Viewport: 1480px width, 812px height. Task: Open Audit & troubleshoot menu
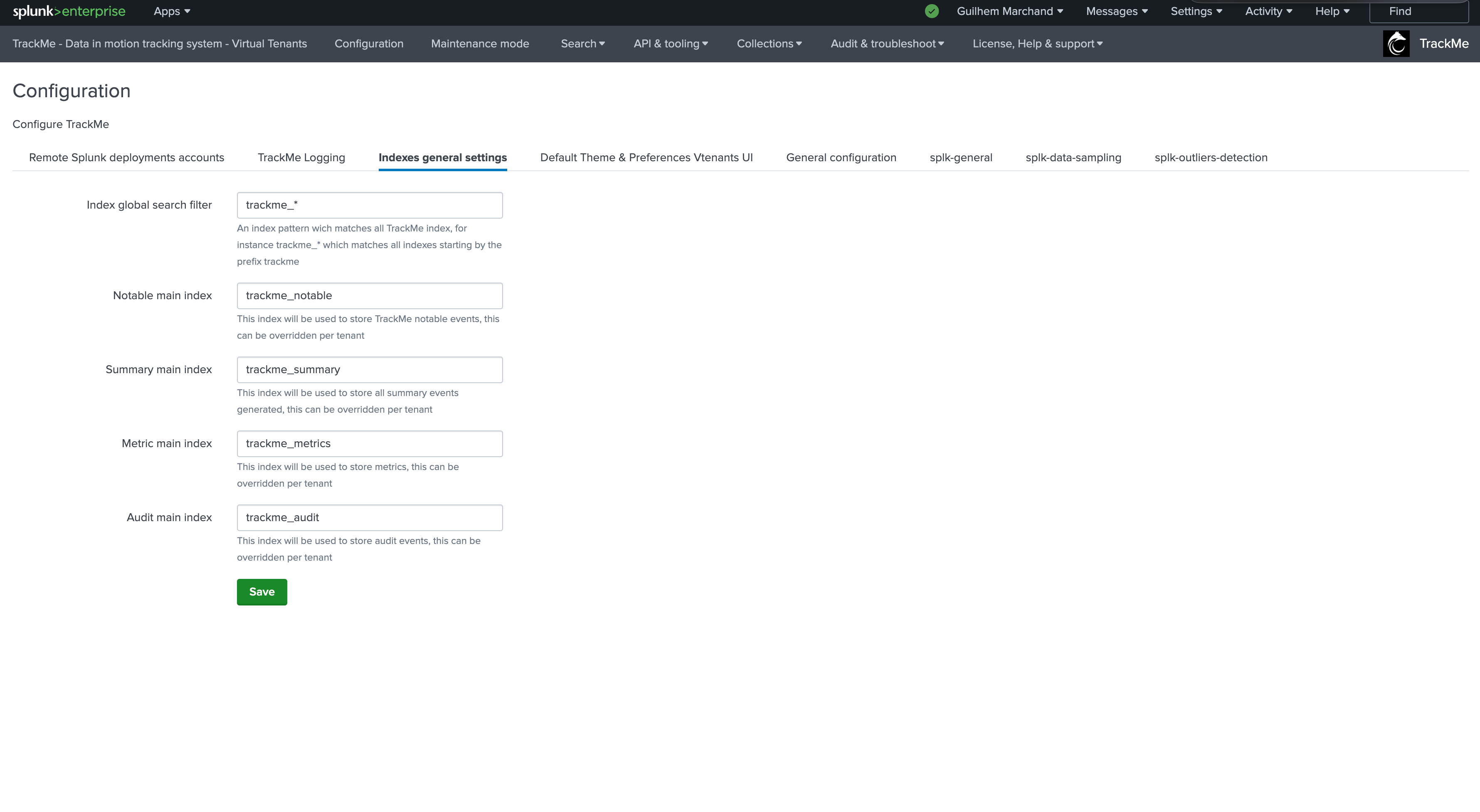(887, 44)
